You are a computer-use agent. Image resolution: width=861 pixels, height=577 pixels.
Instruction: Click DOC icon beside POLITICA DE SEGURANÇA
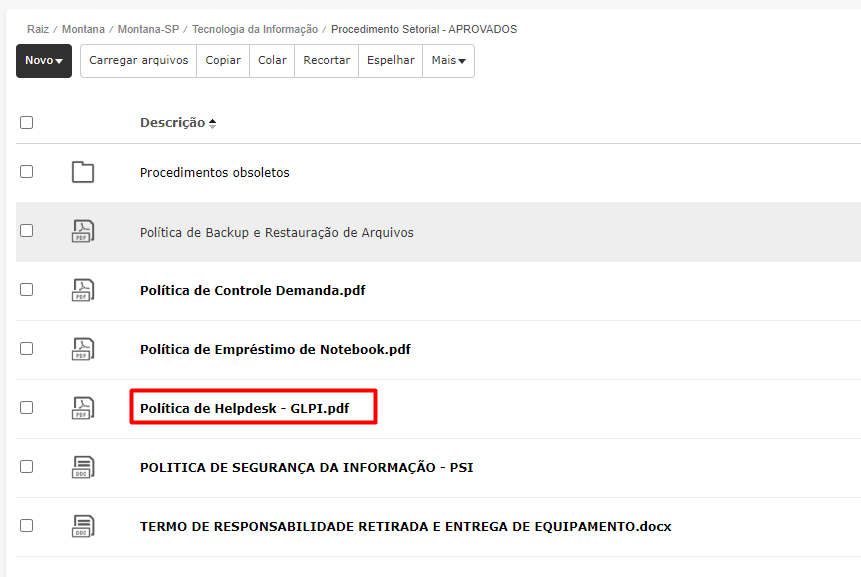83,467
